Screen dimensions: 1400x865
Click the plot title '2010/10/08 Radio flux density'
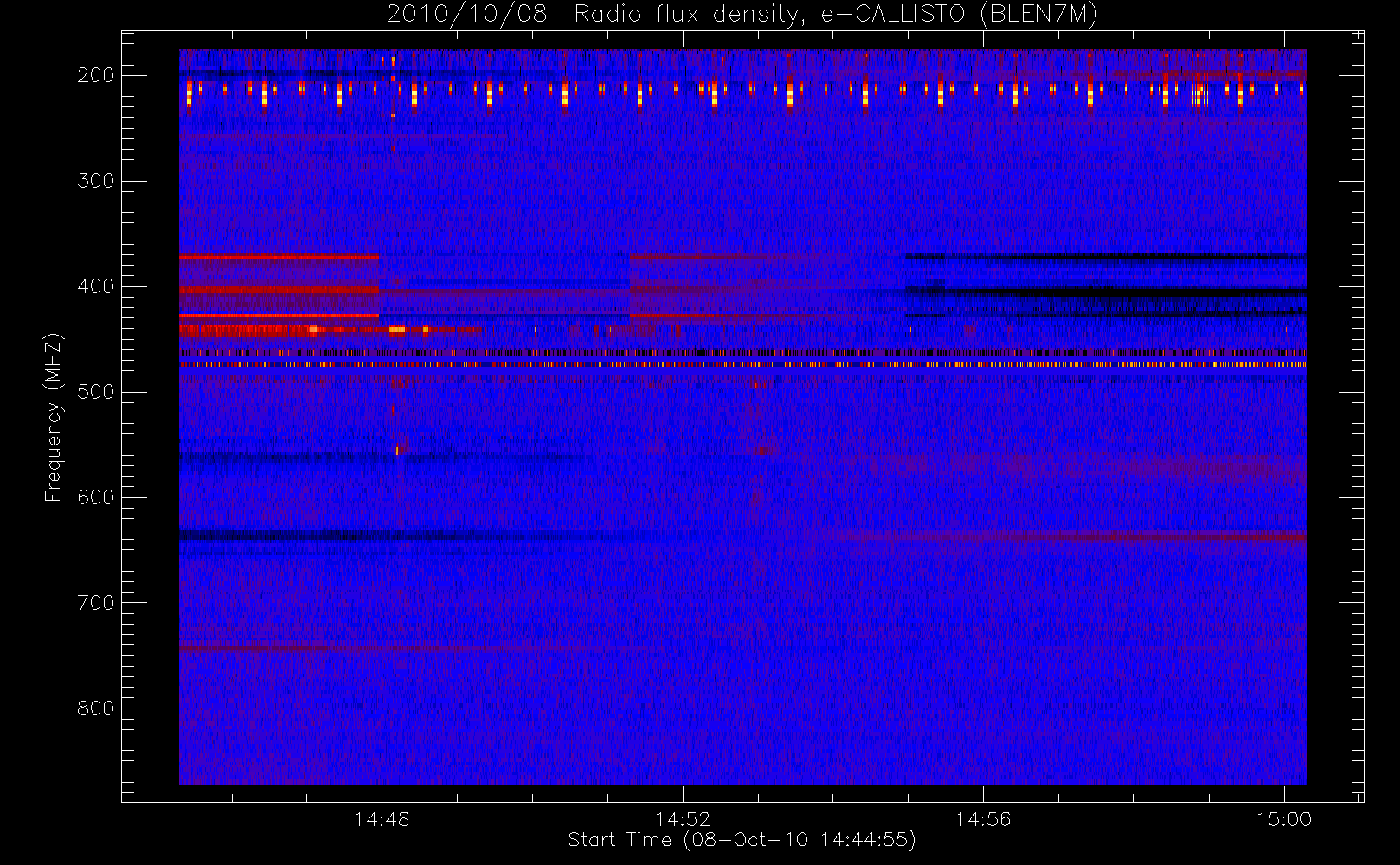[742, 15]
